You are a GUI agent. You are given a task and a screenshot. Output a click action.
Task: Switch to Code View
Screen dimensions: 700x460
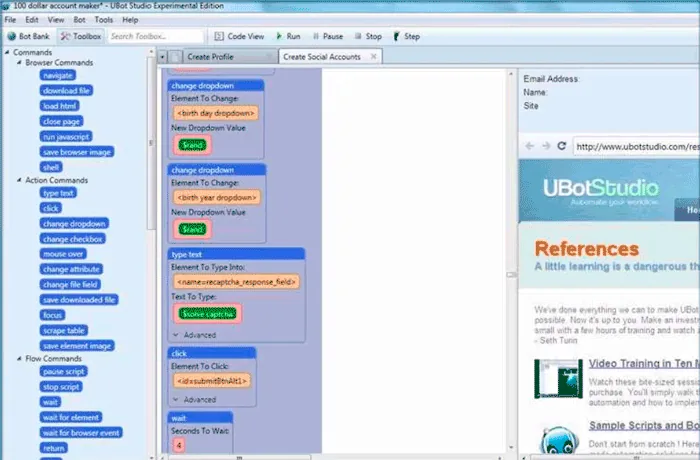(x=239, y=36)
